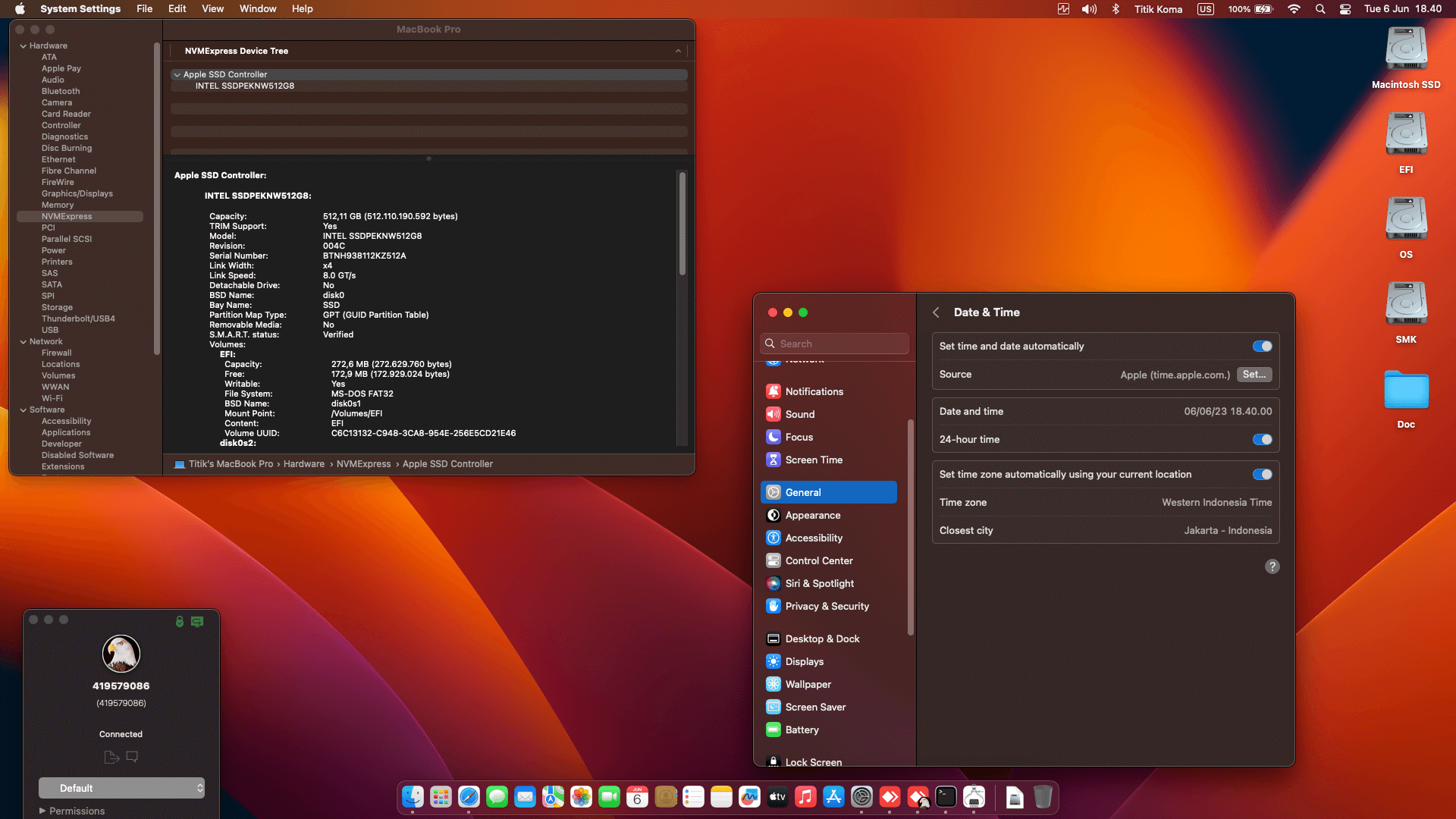This screenshot has height=819, width=1456.
Task: Open System Information chip icon in Dock
Action: 974,797
